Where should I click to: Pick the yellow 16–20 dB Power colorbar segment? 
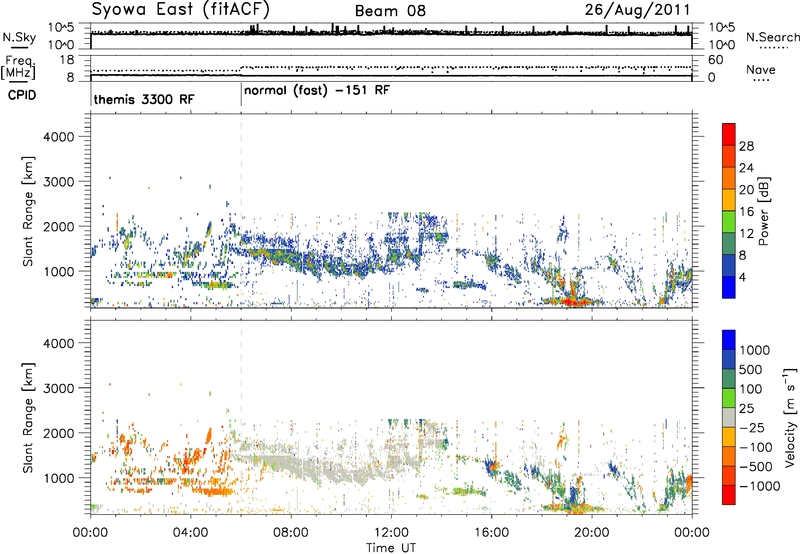(729, 199)
